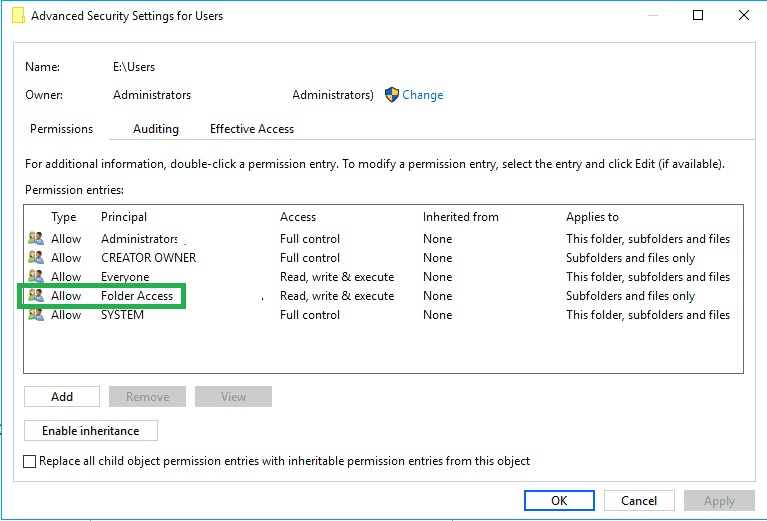The width and height of the screenshot is (767, 521).
Task: Switch to the Auditing tab
Action: [156, 129]
